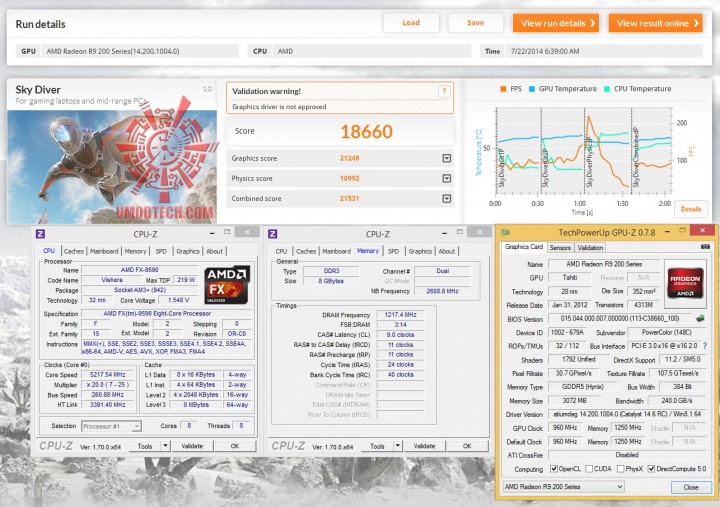The height and width of the screenshot is (507, 720).
Task: Click View run details button
Action: [556, 23]
